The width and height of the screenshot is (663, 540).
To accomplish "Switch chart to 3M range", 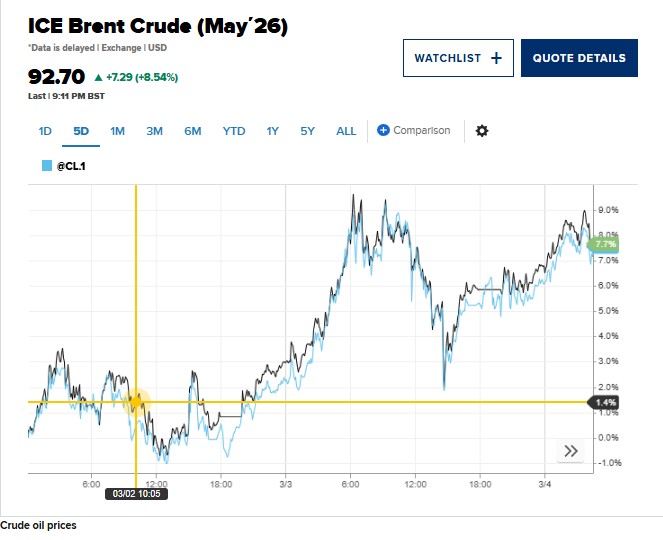I will (154, 131).
